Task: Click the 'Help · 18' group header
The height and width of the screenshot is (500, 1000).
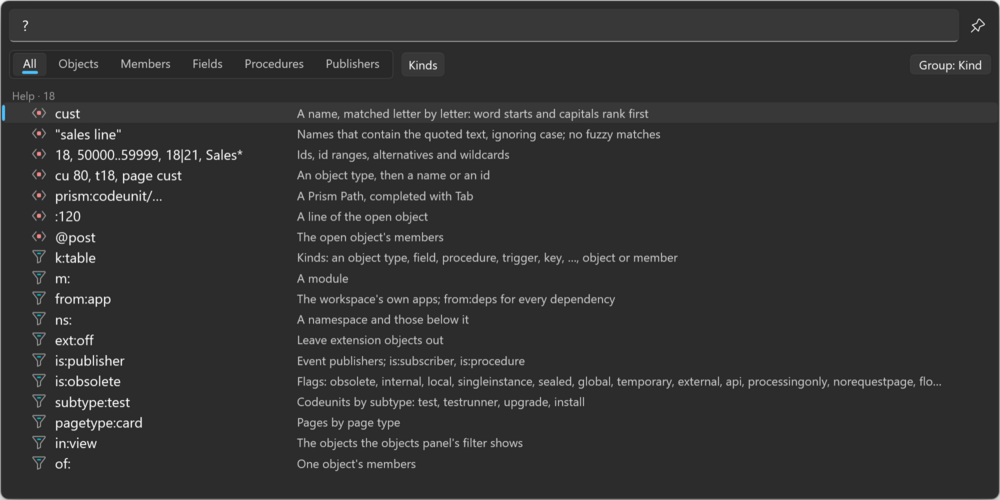Action: 34,96
